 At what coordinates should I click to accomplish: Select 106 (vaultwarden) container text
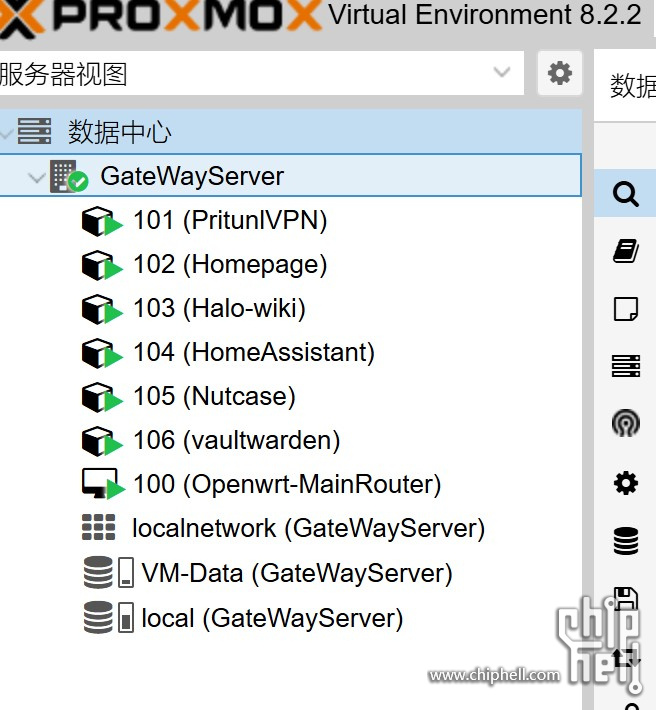pyautogui.click(x=237, y=441)
